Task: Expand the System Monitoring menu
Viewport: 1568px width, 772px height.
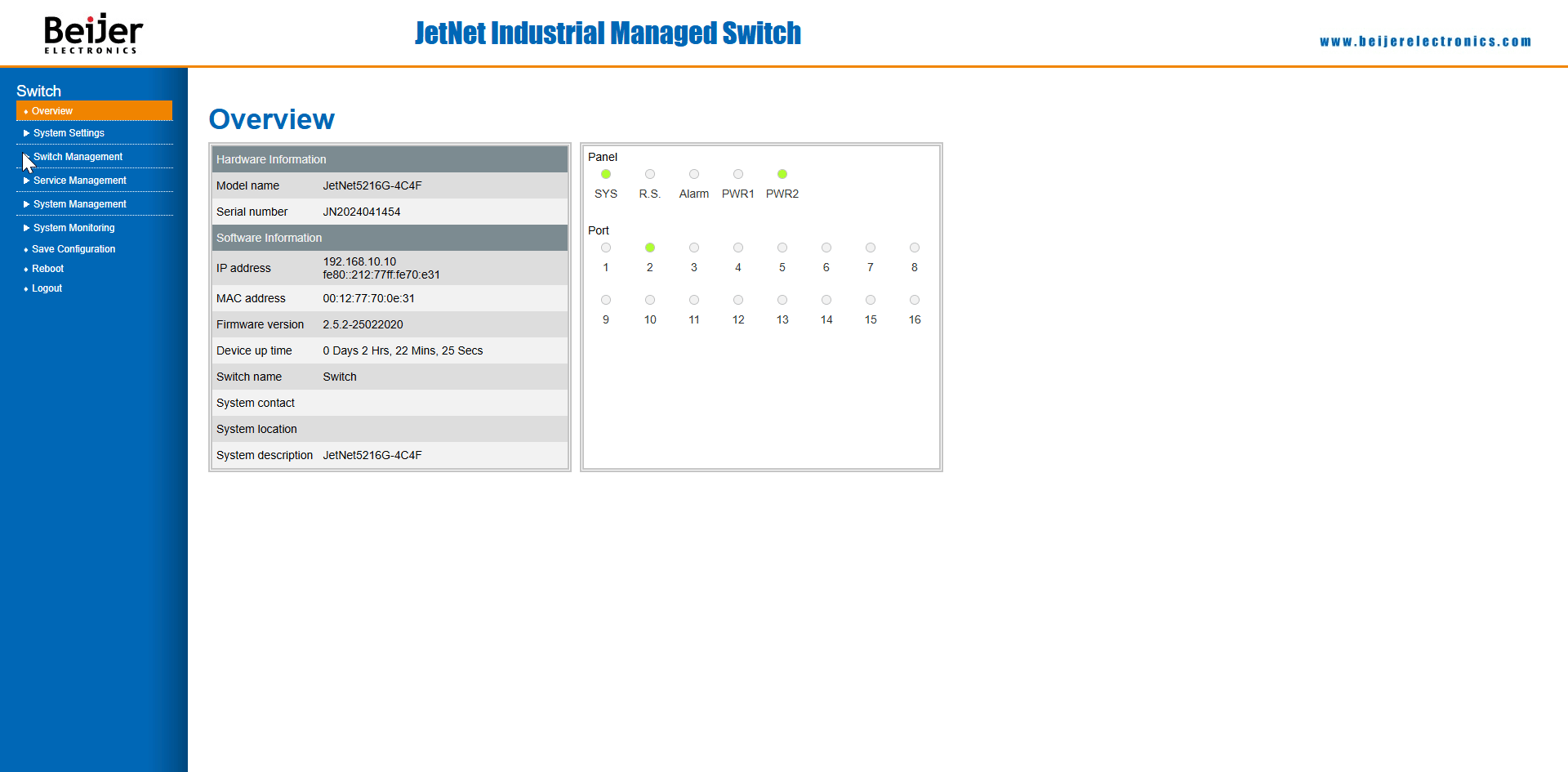Action: (x=73, y=228)
